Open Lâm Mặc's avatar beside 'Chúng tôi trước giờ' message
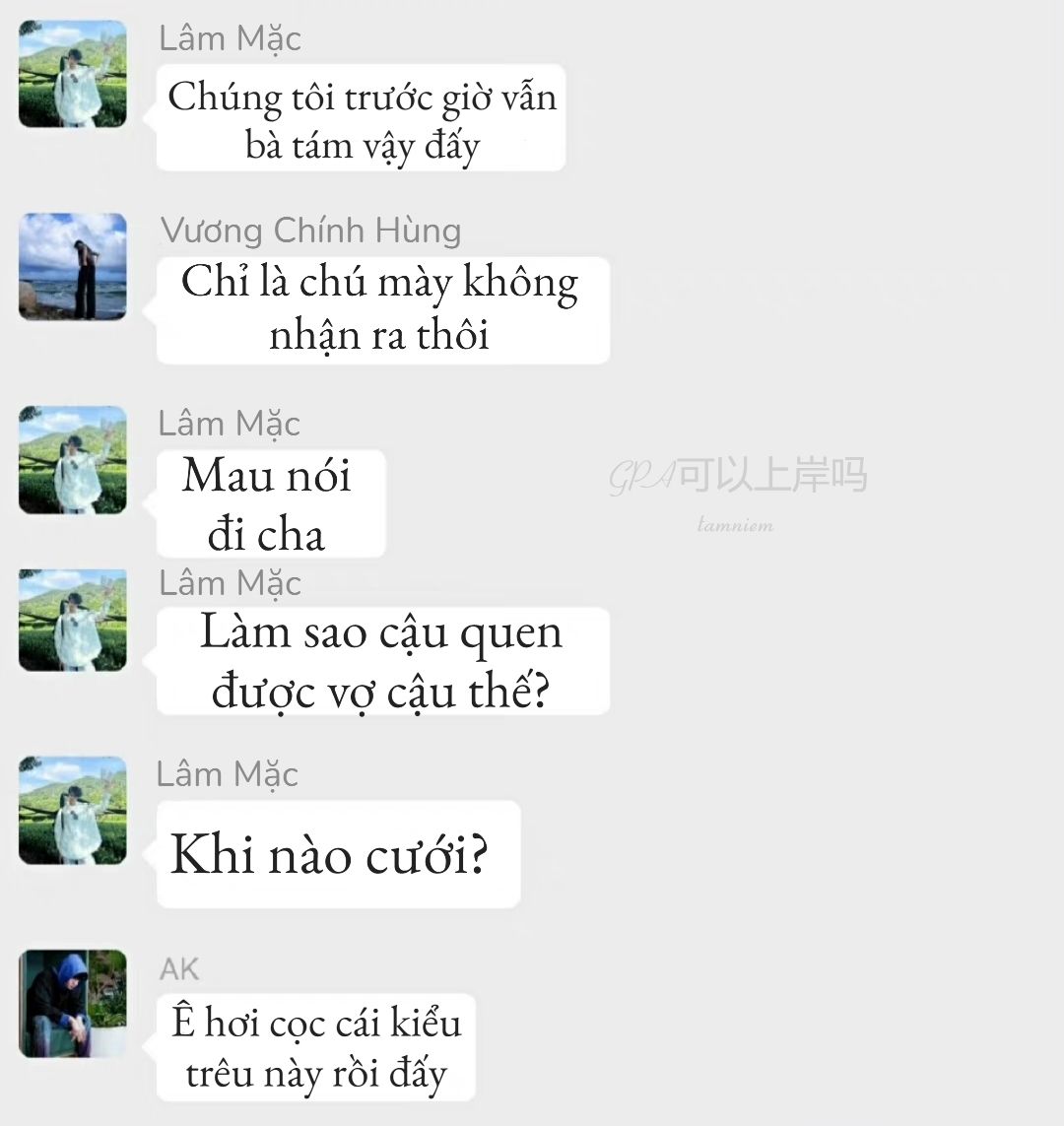Screen dimensions: 1064x1126 point(73,74)
